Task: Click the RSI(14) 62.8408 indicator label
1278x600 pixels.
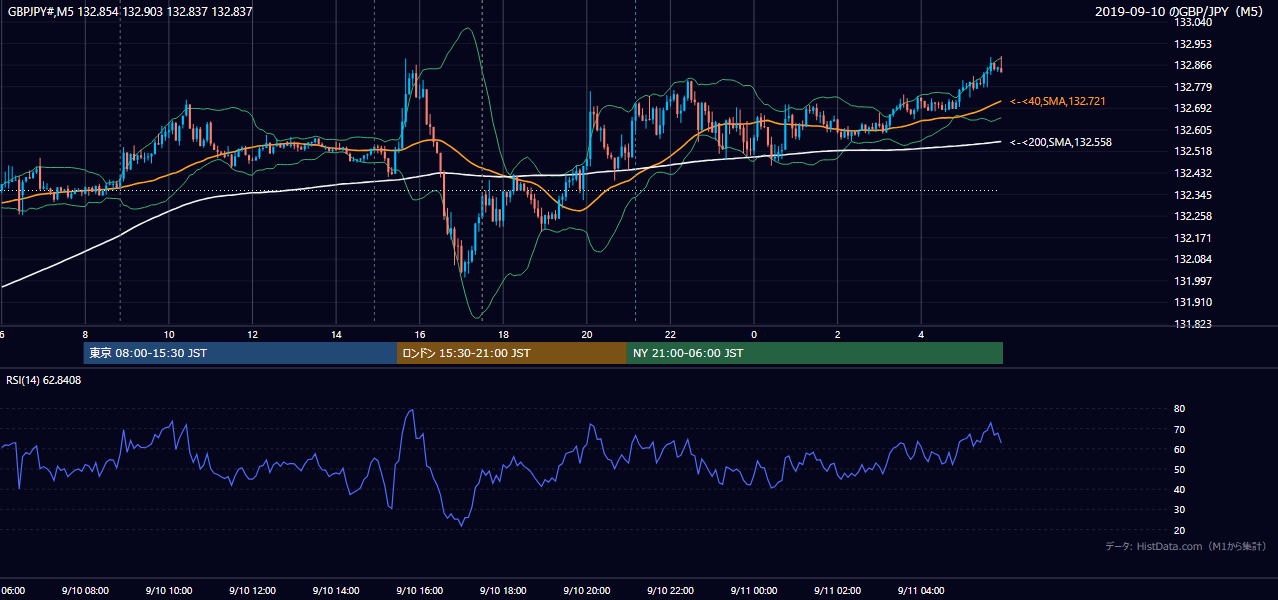Action: 44,380
